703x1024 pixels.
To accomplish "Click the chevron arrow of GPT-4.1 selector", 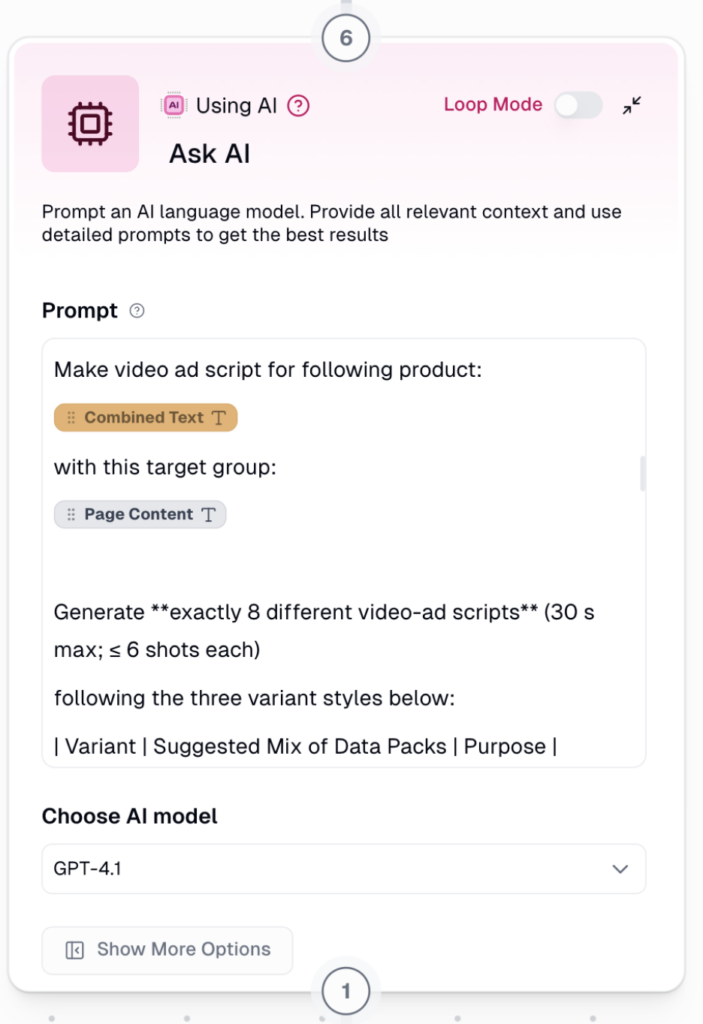I will coord(620,869).
